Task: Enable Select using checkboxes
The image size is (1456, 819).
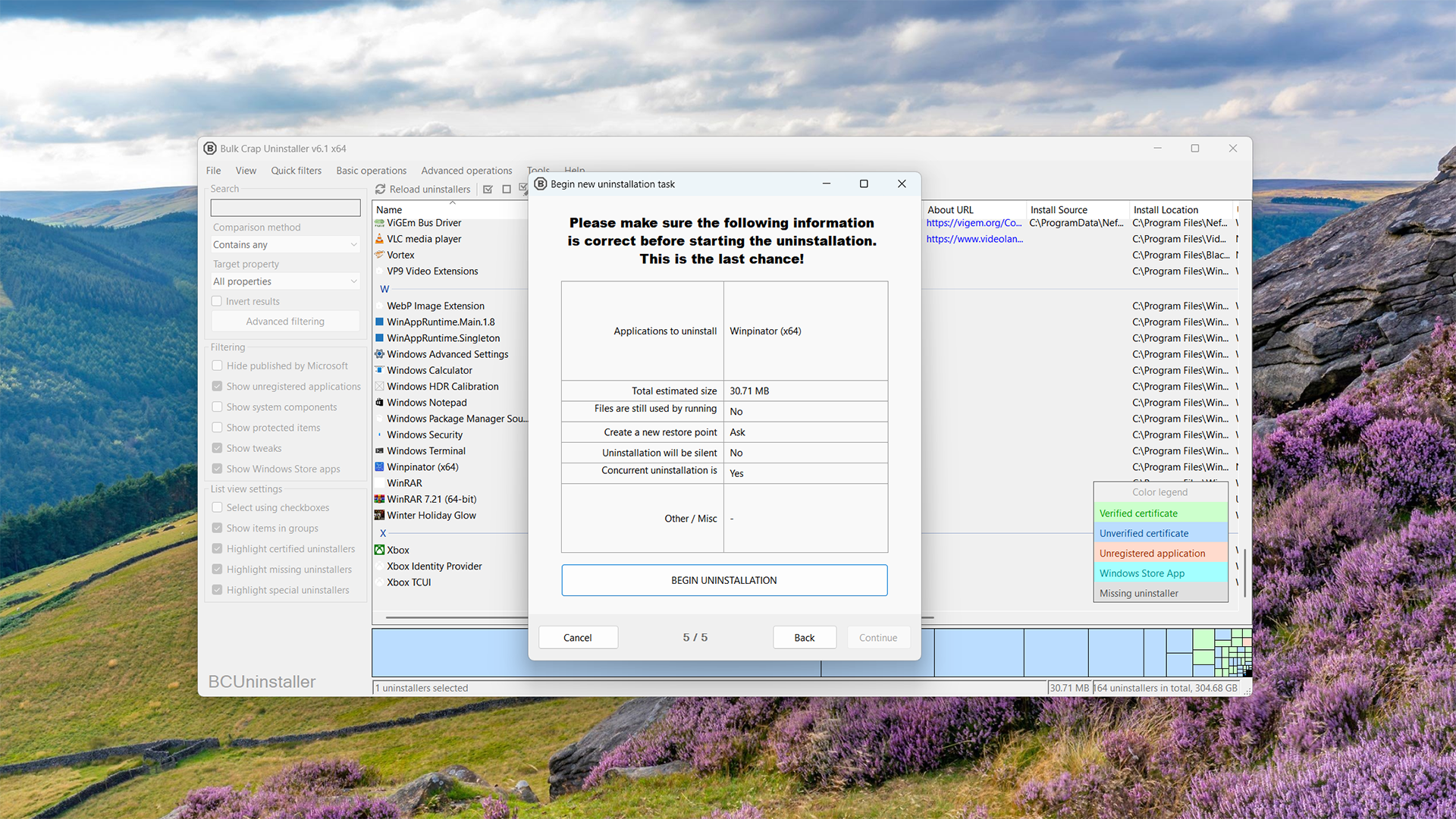Action: coord(217,508)
